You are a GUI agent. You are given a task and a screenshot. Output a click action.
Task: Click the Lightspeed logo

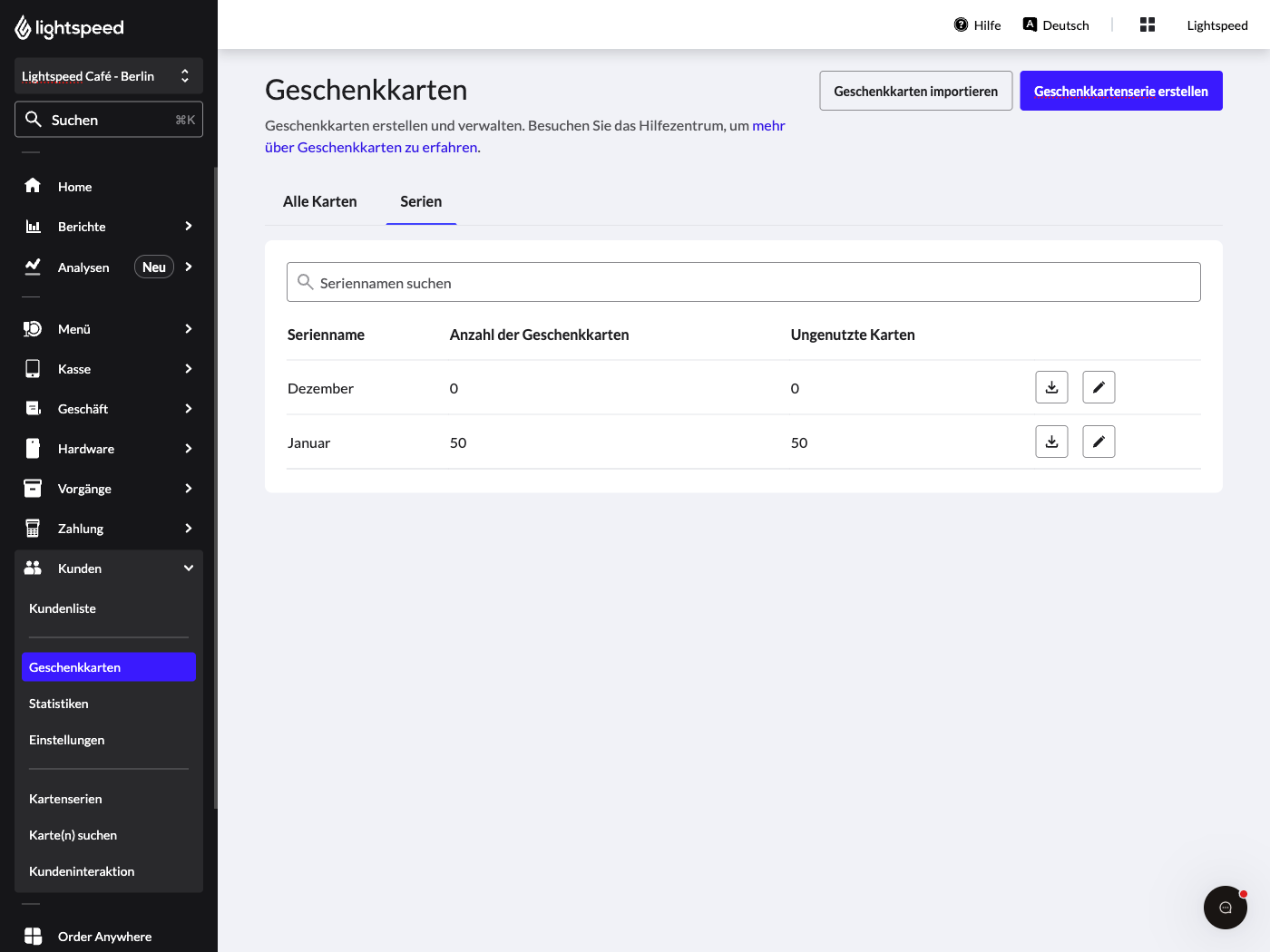click(70, 27)
